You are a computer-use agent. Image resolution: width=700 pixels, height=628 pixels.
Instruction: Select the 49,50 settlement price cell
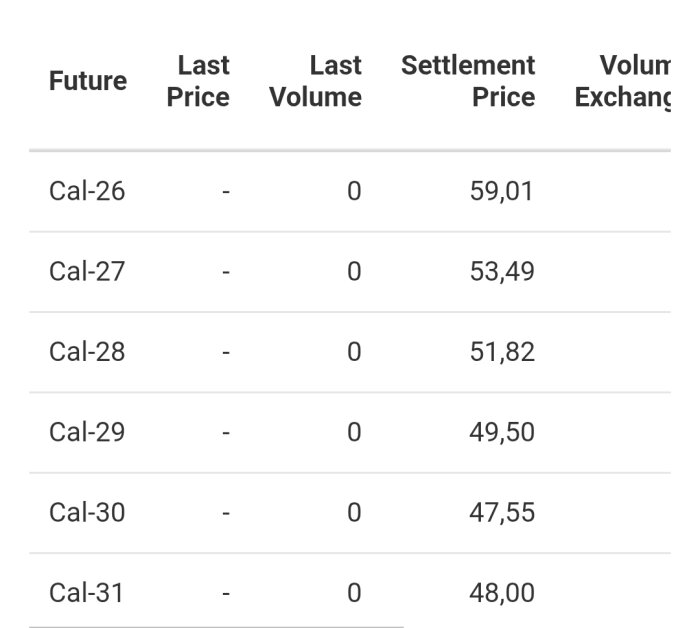[502, 432]
